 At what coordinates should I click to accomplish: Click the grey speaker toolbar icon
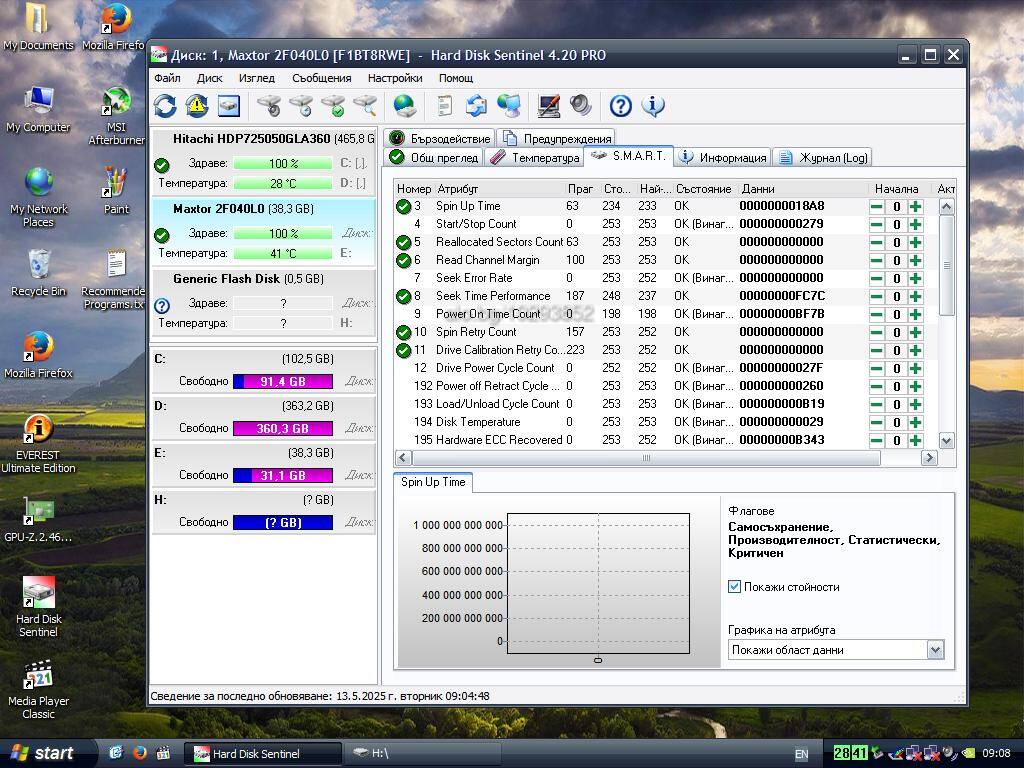580,106
